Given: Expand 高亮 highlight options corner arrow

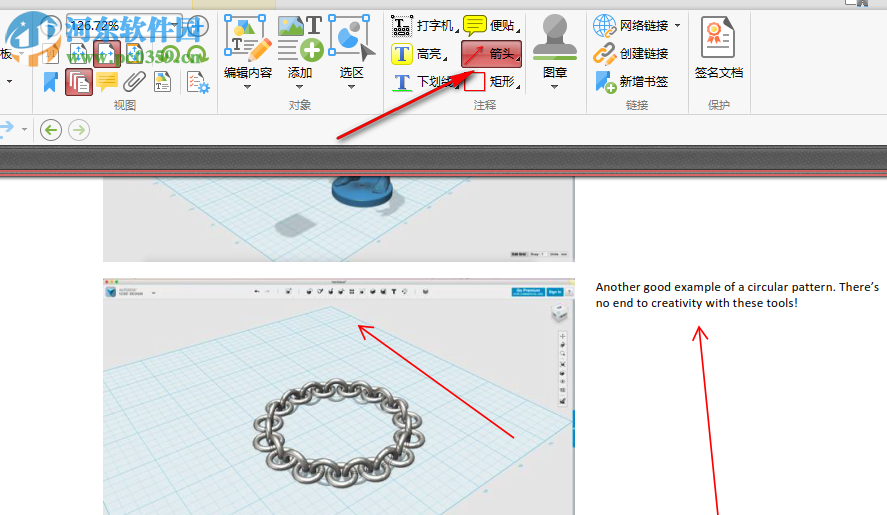Looking at the screenshot, I should pyautogui.click(x=445, y=58).
